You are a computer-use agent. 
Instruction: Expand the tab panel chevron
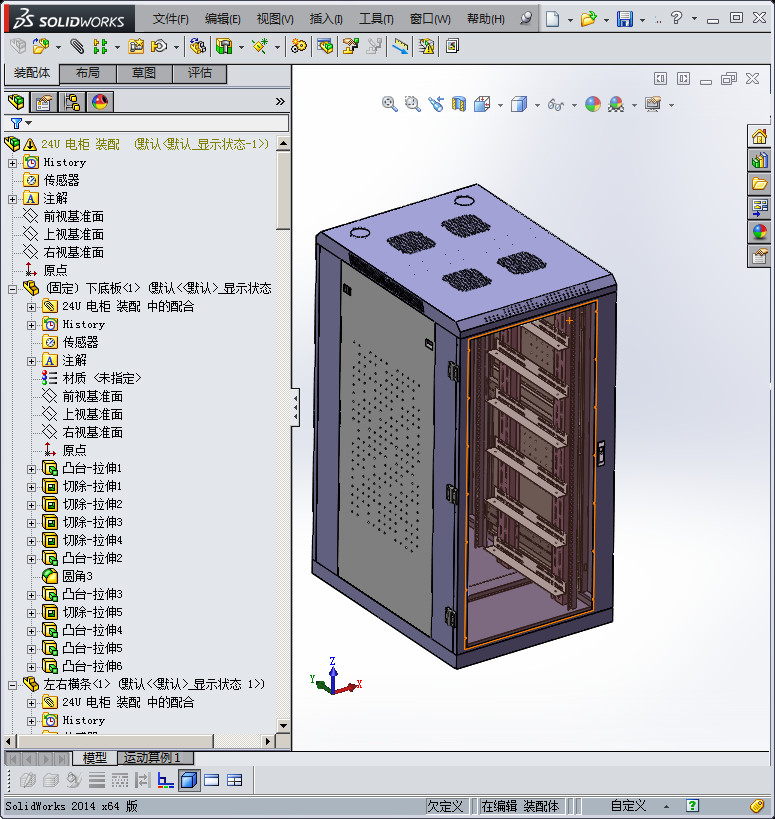[x=280, y=101]
